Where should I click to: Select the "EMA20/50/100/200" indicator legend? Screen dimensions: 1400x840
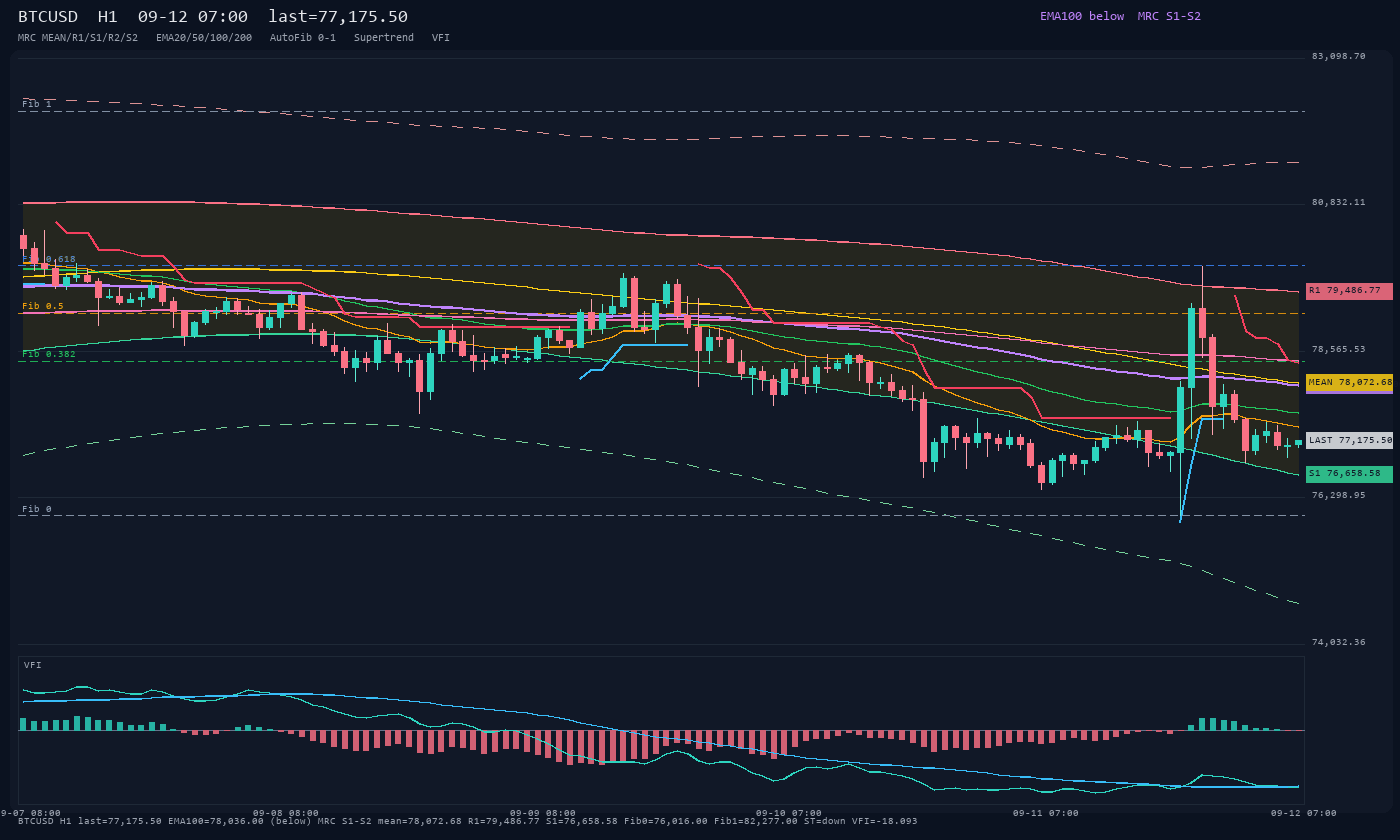[204, 38]
